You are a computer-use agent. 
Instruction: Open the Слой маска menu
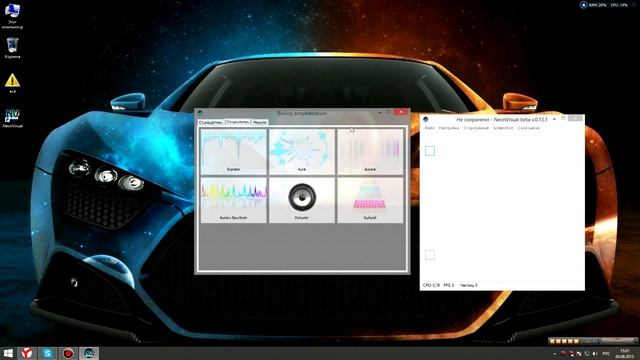coord(528,128)
